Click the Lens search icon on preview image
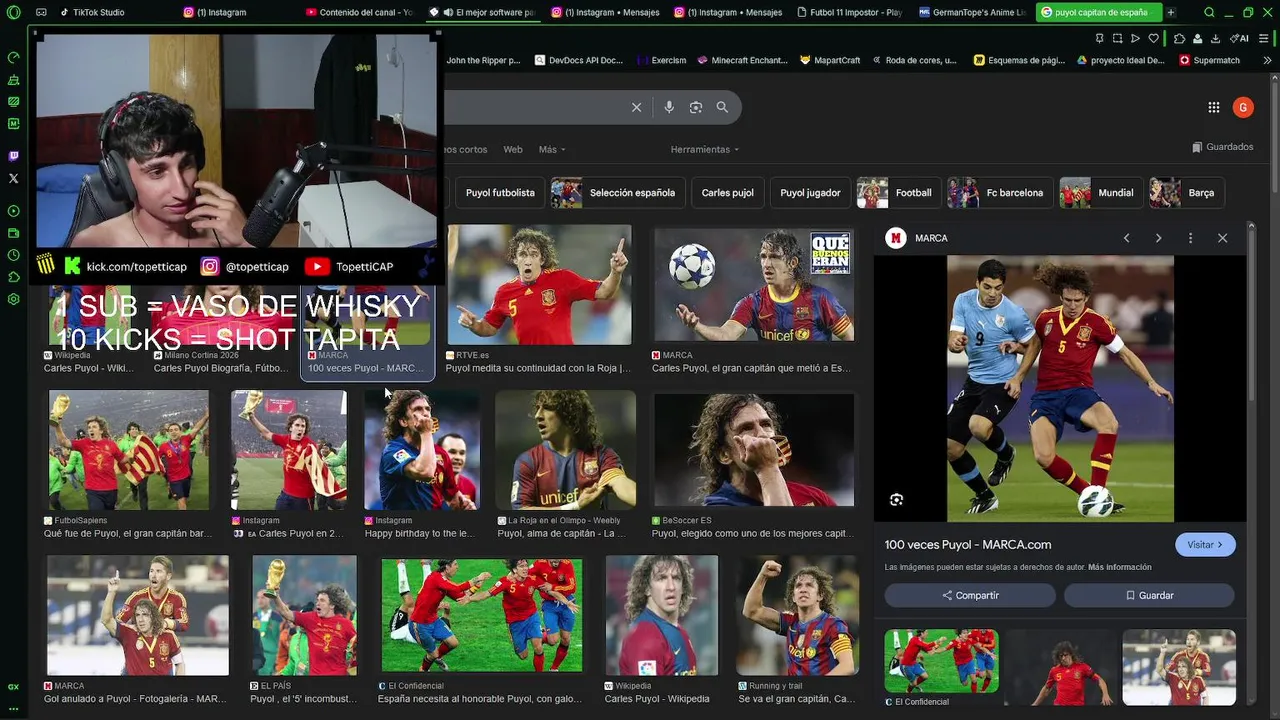This screenshot has height=720, width=1280. [896, 500]
